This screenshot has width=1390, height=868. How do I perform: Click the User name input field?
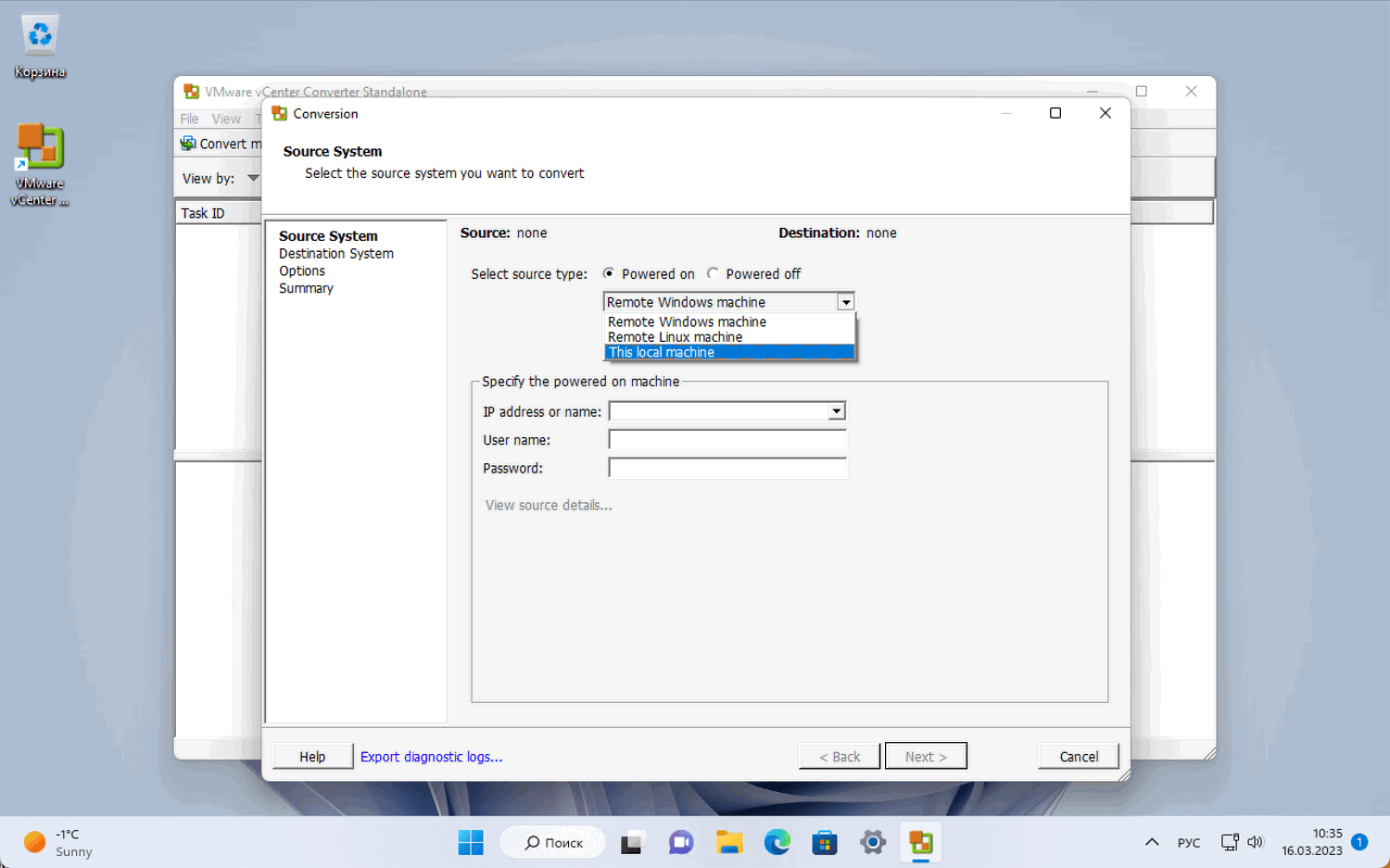tap(727, 440)
